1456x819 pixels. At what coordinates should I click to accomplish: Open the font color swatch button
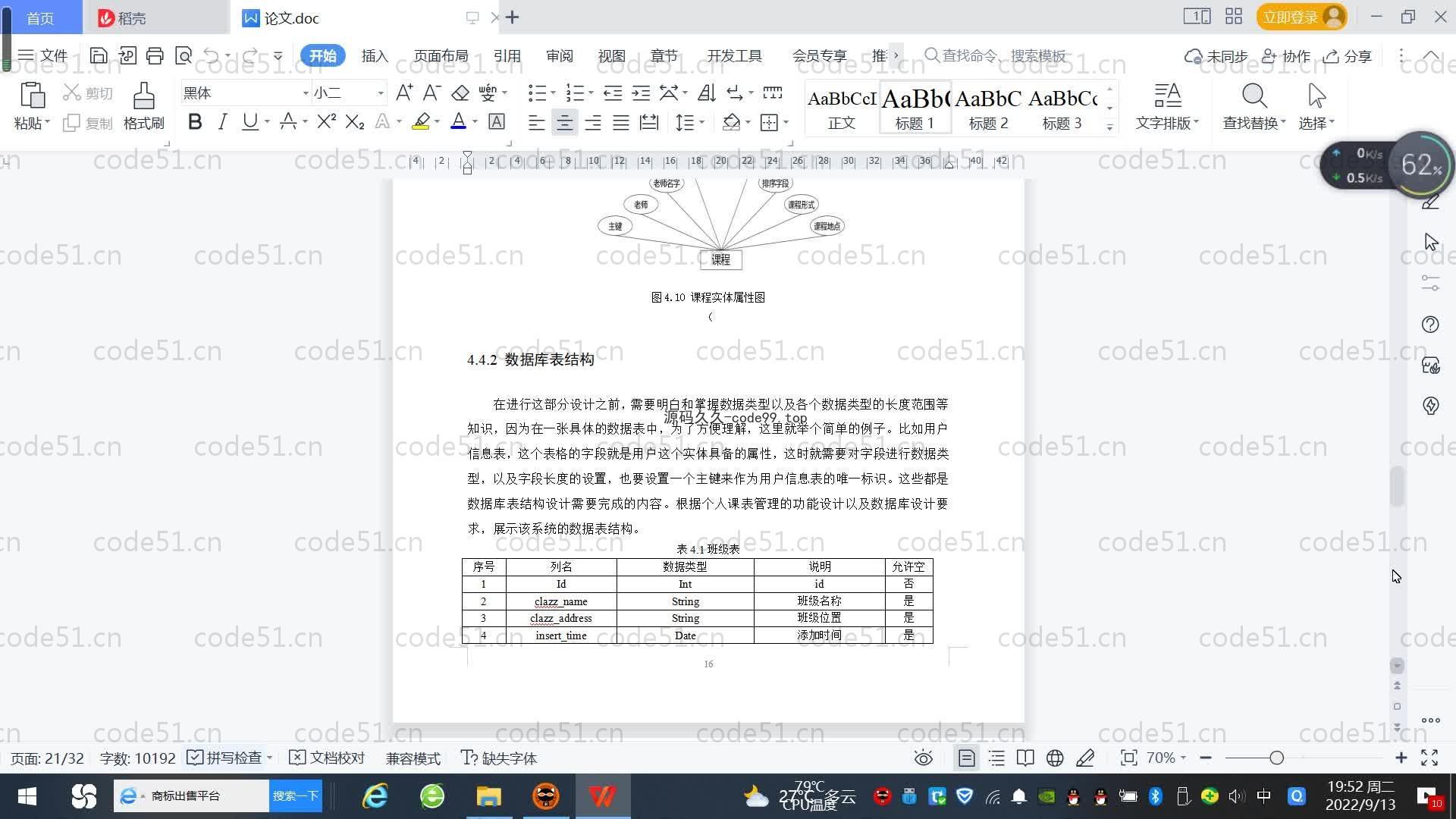(x=458, y=121)
